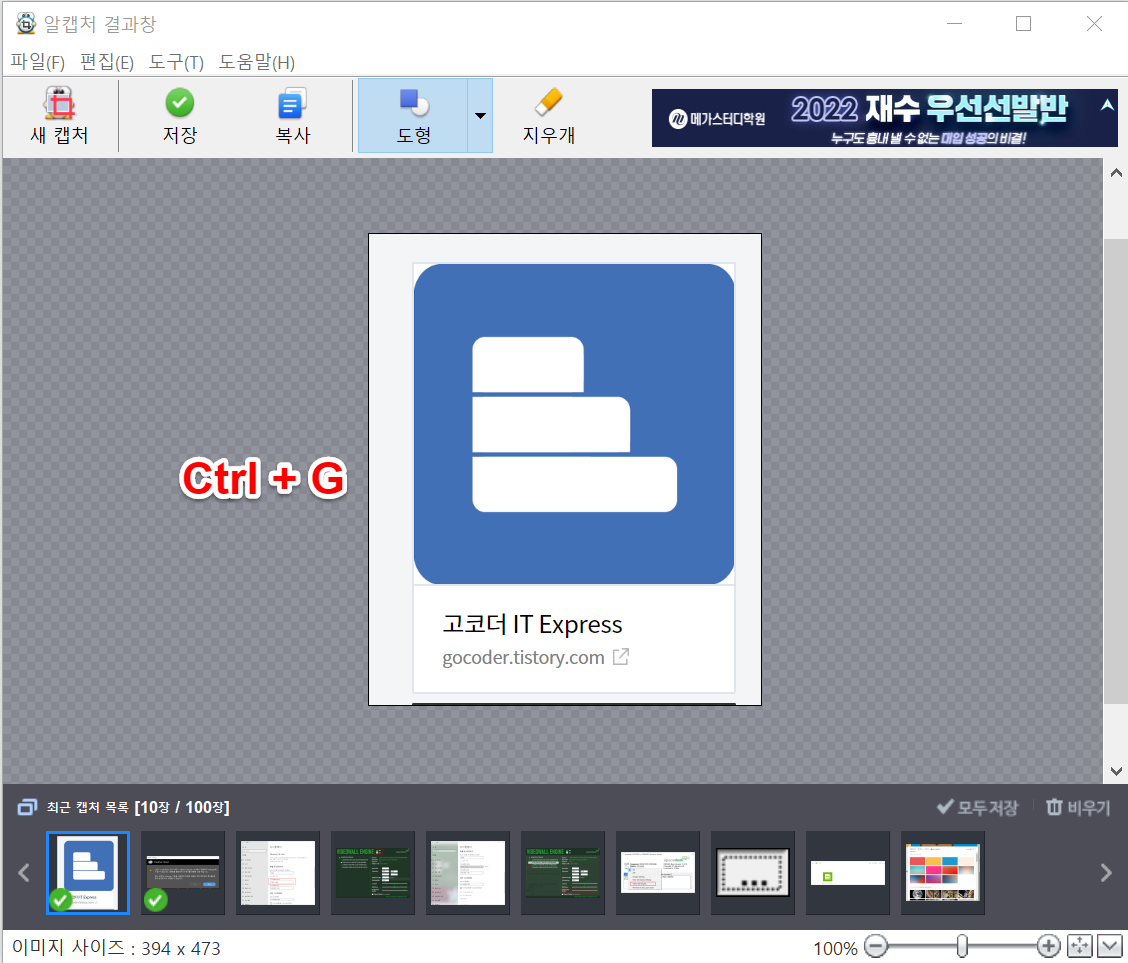This screenshot has width=1128, height=963.
Task: Select the sixth green engine thumbnail
Action: 563,873
